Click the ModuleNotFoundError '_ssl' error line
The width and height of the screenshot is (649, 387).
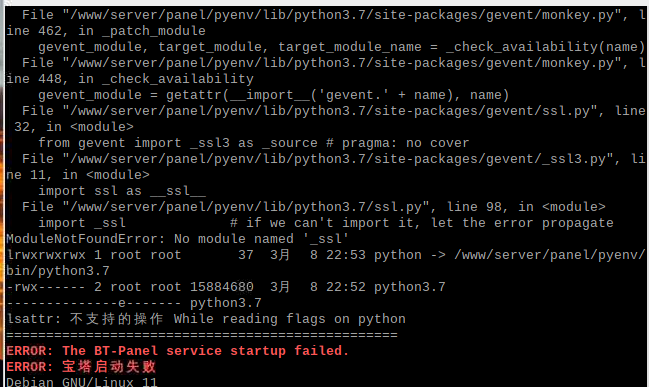coord(178,239)
